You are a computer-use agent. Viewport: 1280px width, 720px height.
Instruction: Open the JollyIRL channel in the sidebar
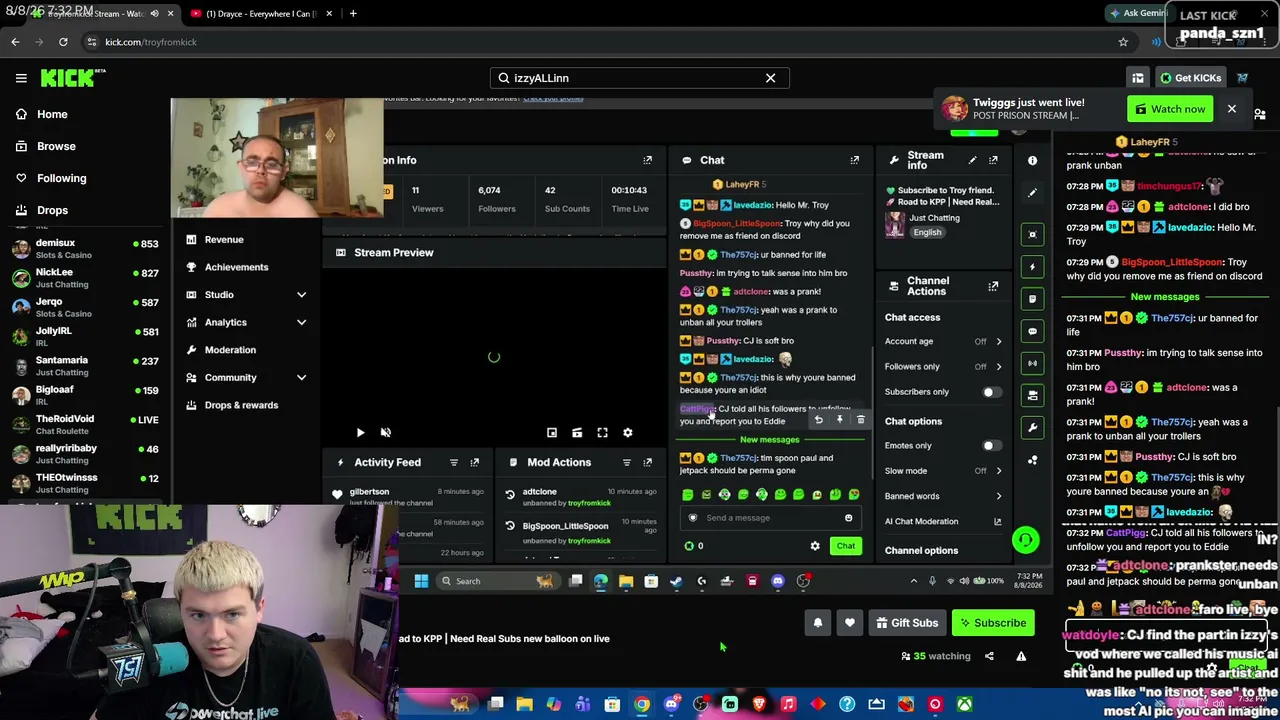(x=85, y=336)
